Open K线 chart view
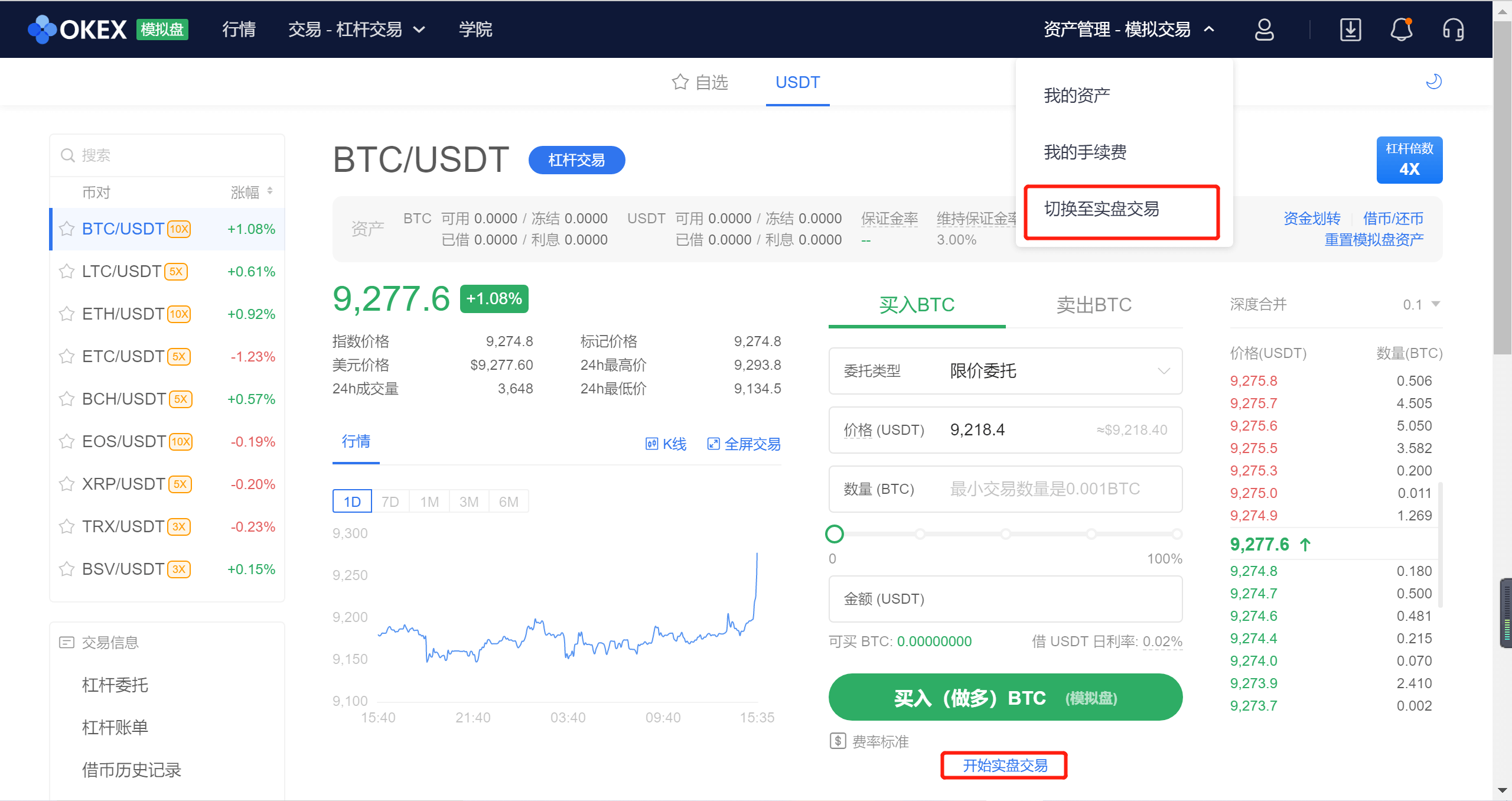 [x=666, y=444]
